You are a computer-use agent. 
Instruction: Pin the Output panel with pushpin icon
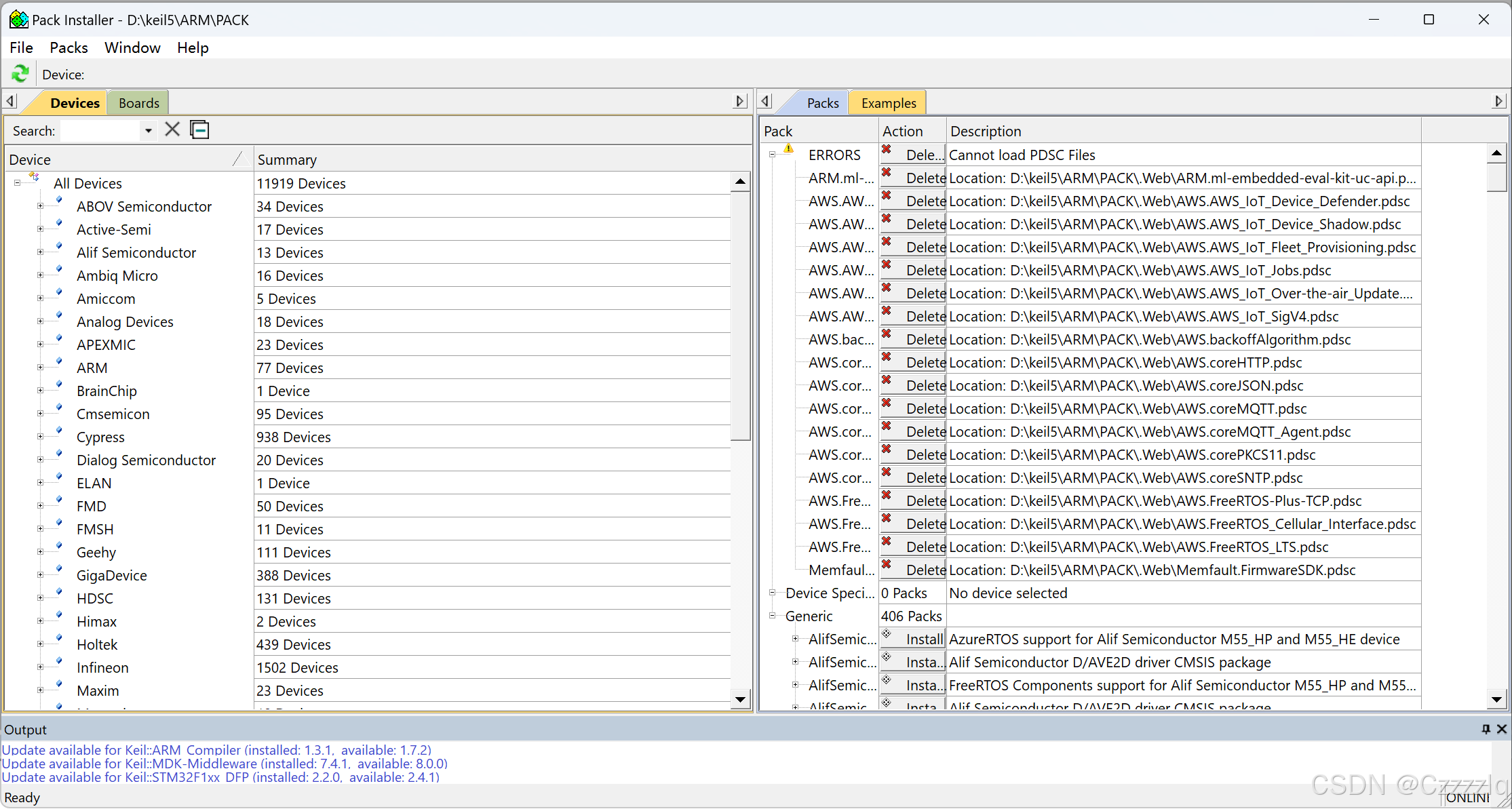coord(1486,729)
